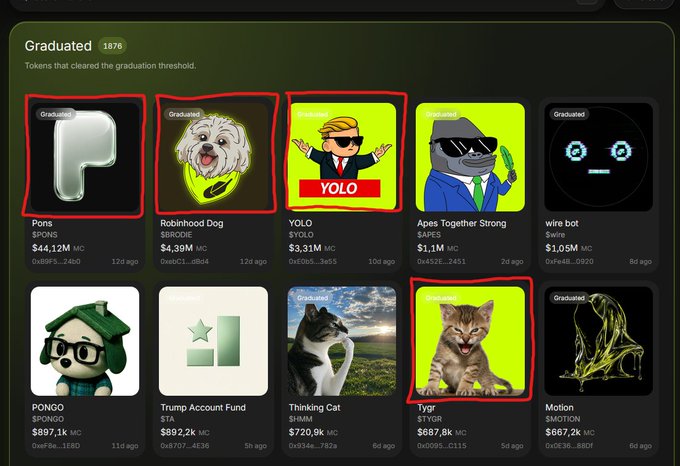Click the Graduated badge on Motion card
The image size is (680, 466).
(x=569, y=298)
